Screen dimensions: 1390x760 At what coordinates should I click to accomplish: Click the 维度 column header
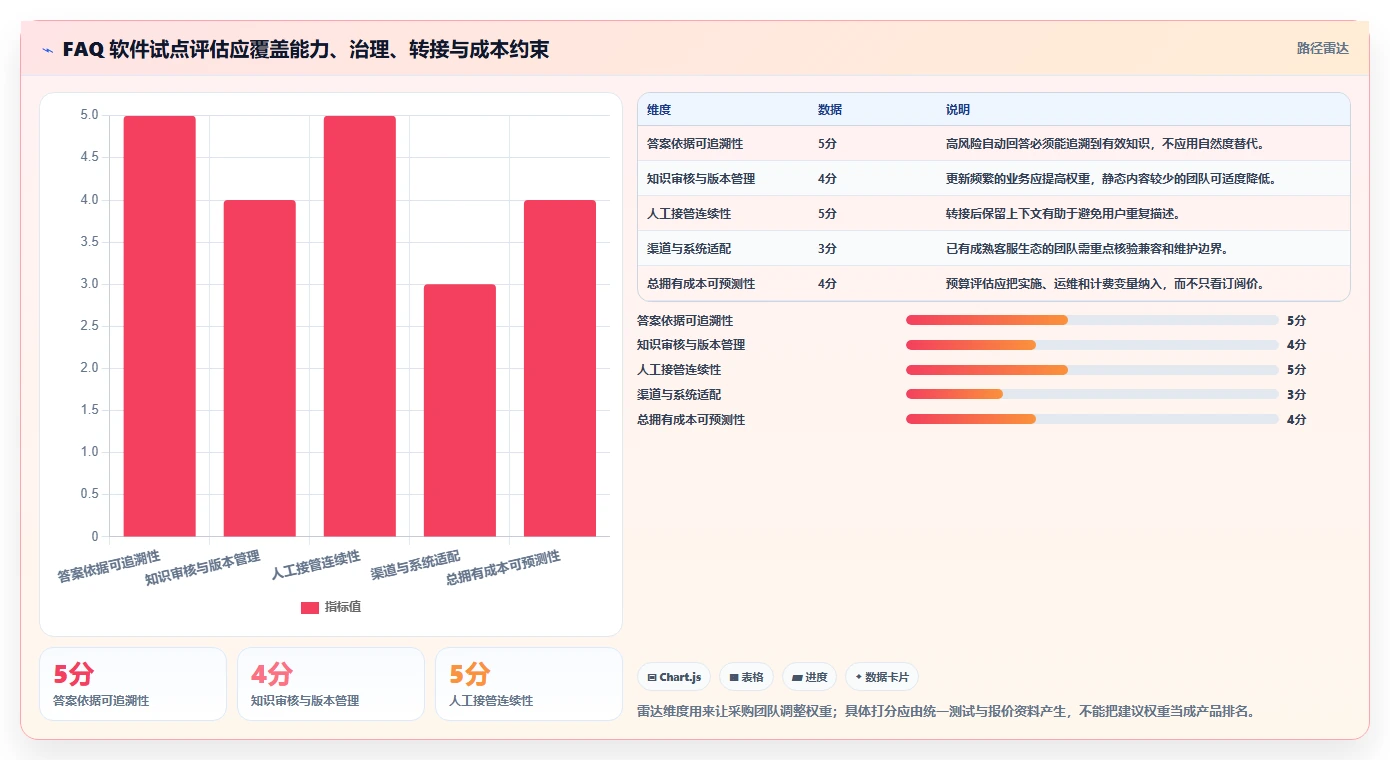(x=659, y=110)
